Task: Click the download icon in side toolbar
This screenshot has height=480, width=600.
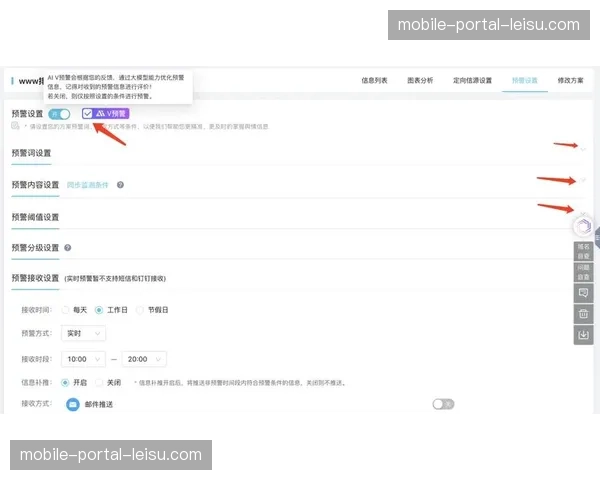Action: [583, 335]
